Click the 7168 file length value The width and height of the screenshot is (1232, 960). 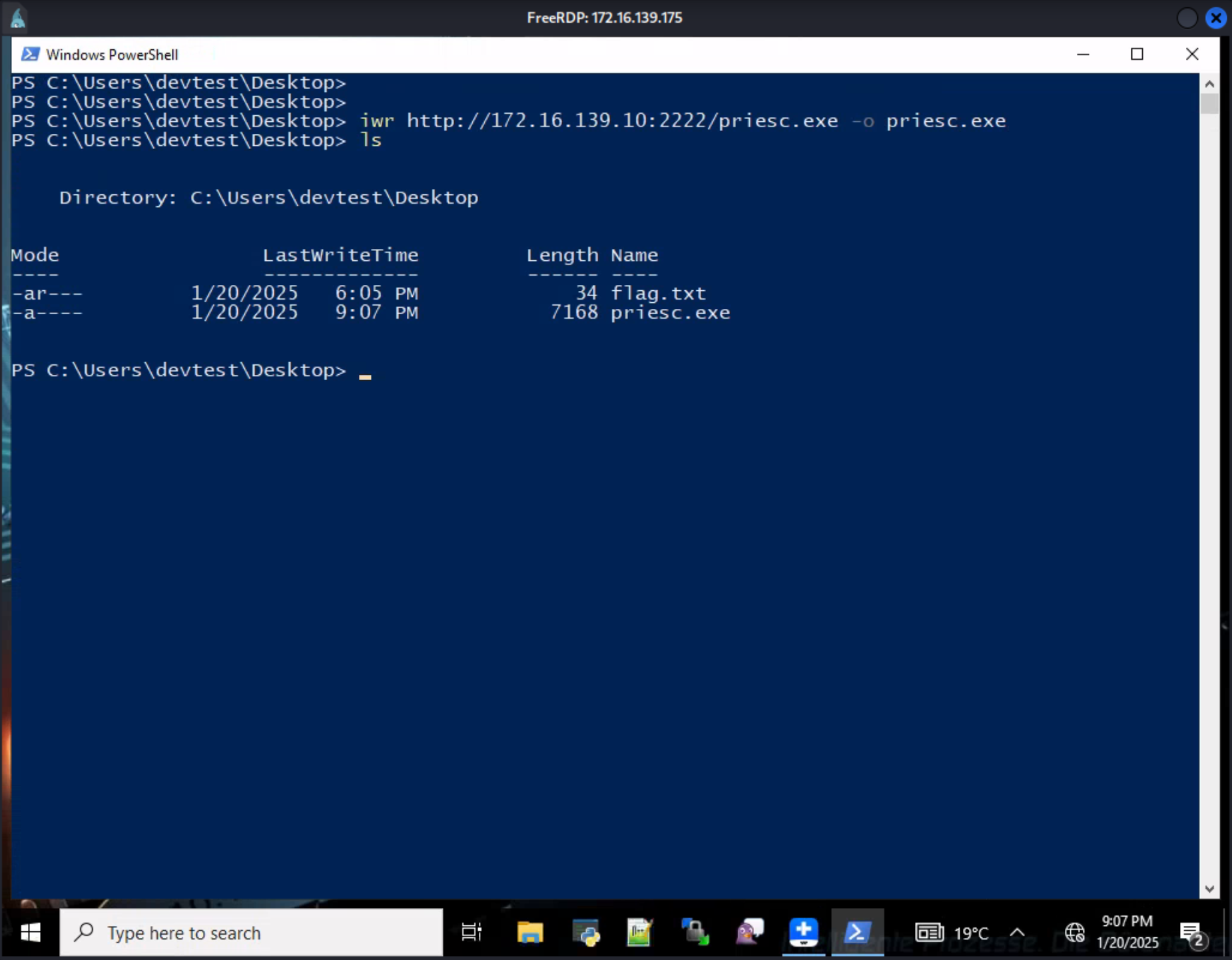click(x=574, y=312)
